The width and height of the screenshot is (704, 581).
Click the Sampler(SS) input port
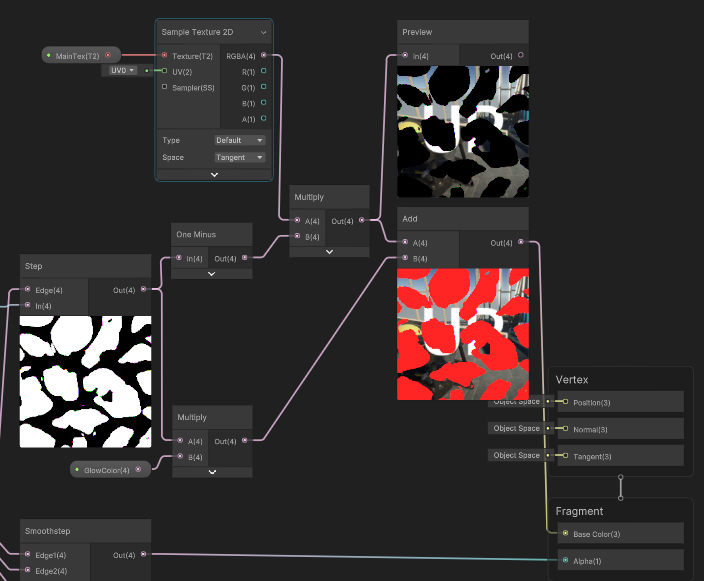164,87
